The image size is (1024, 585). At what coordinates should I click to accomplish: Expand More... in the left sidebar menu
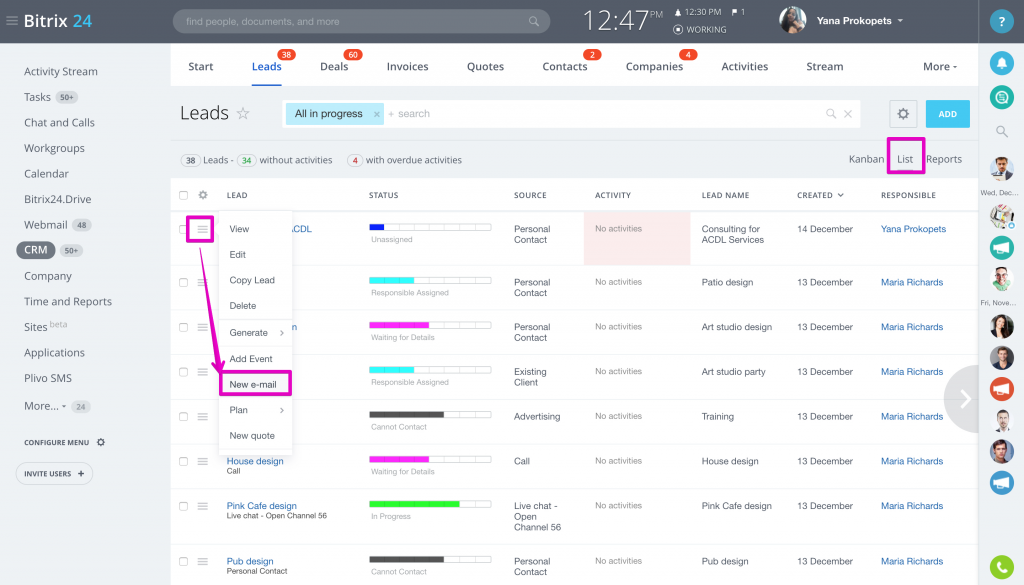coord(45,406)
